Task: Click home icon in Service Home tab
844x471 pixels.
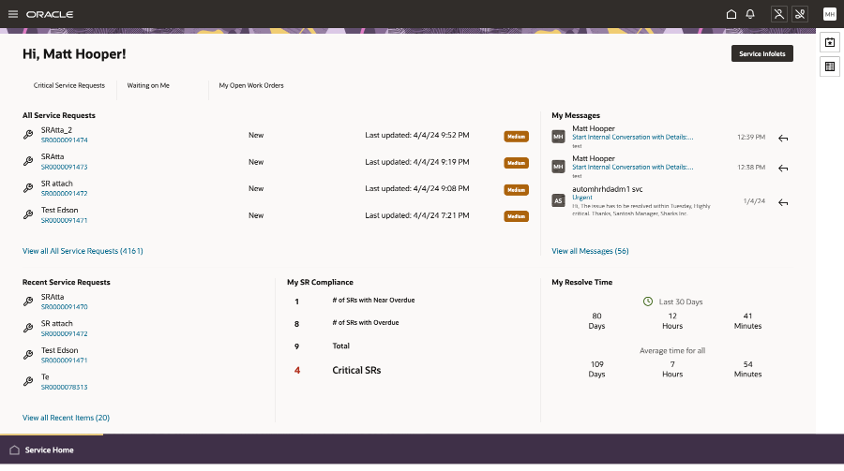Action: pos(15,450)
